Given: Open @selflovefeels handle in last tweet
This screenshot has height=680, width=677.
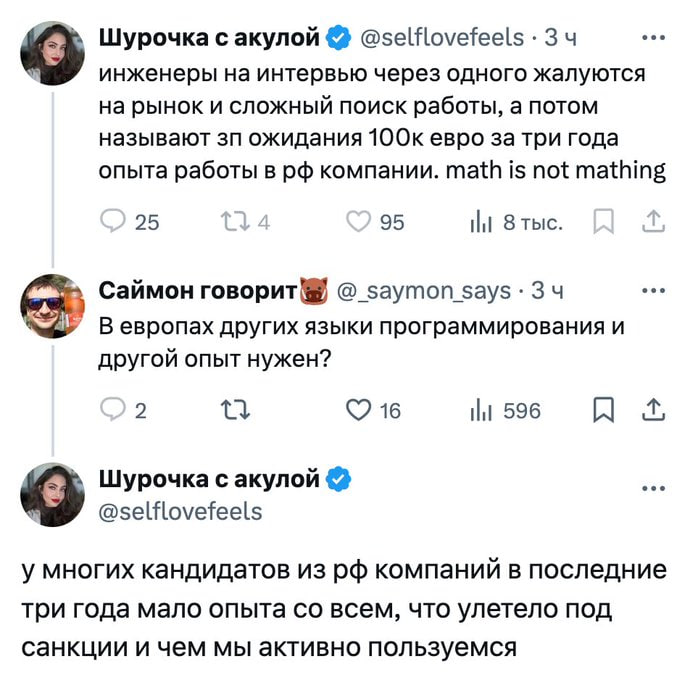Looking at the screenshot, I should click(180, 512).
